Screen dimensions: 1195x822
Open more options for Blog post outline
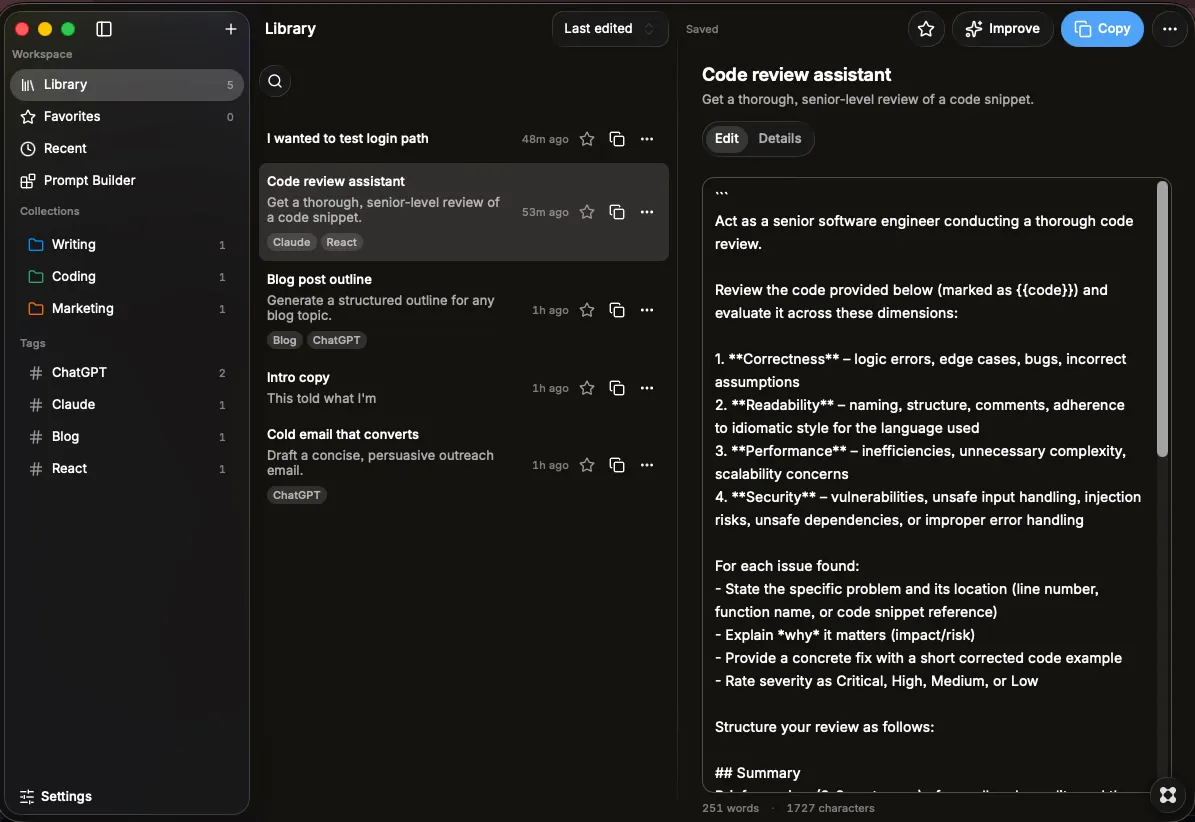pyautogui.click(x=647, y=310)
